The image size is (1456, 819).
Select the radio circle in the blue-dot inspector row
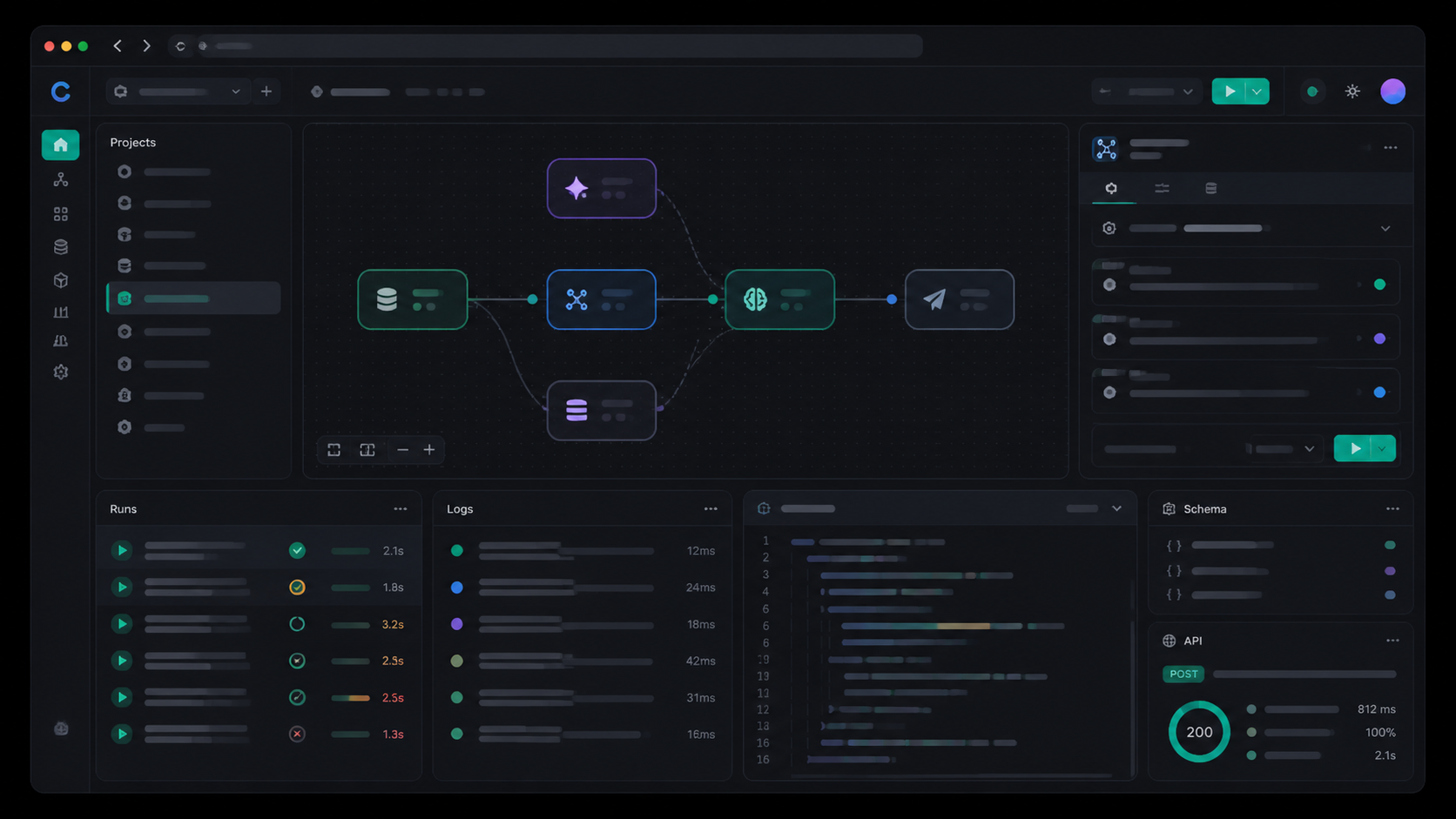[x=1109, y=393]
